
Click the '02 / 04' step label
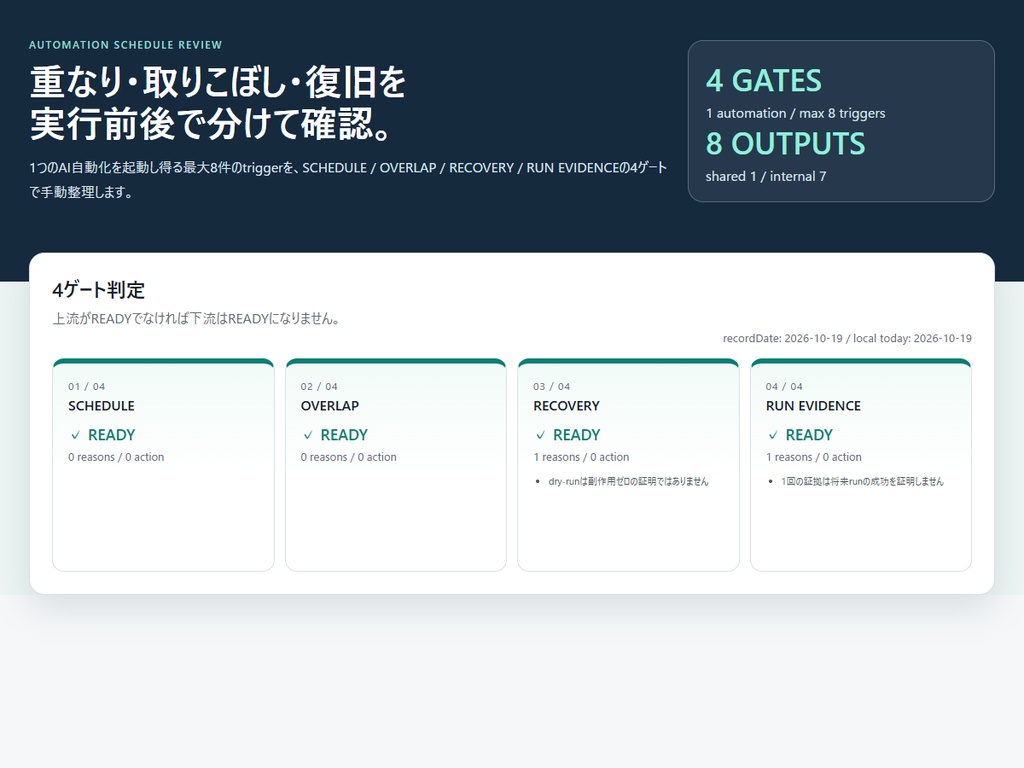(x=319, y=387)
